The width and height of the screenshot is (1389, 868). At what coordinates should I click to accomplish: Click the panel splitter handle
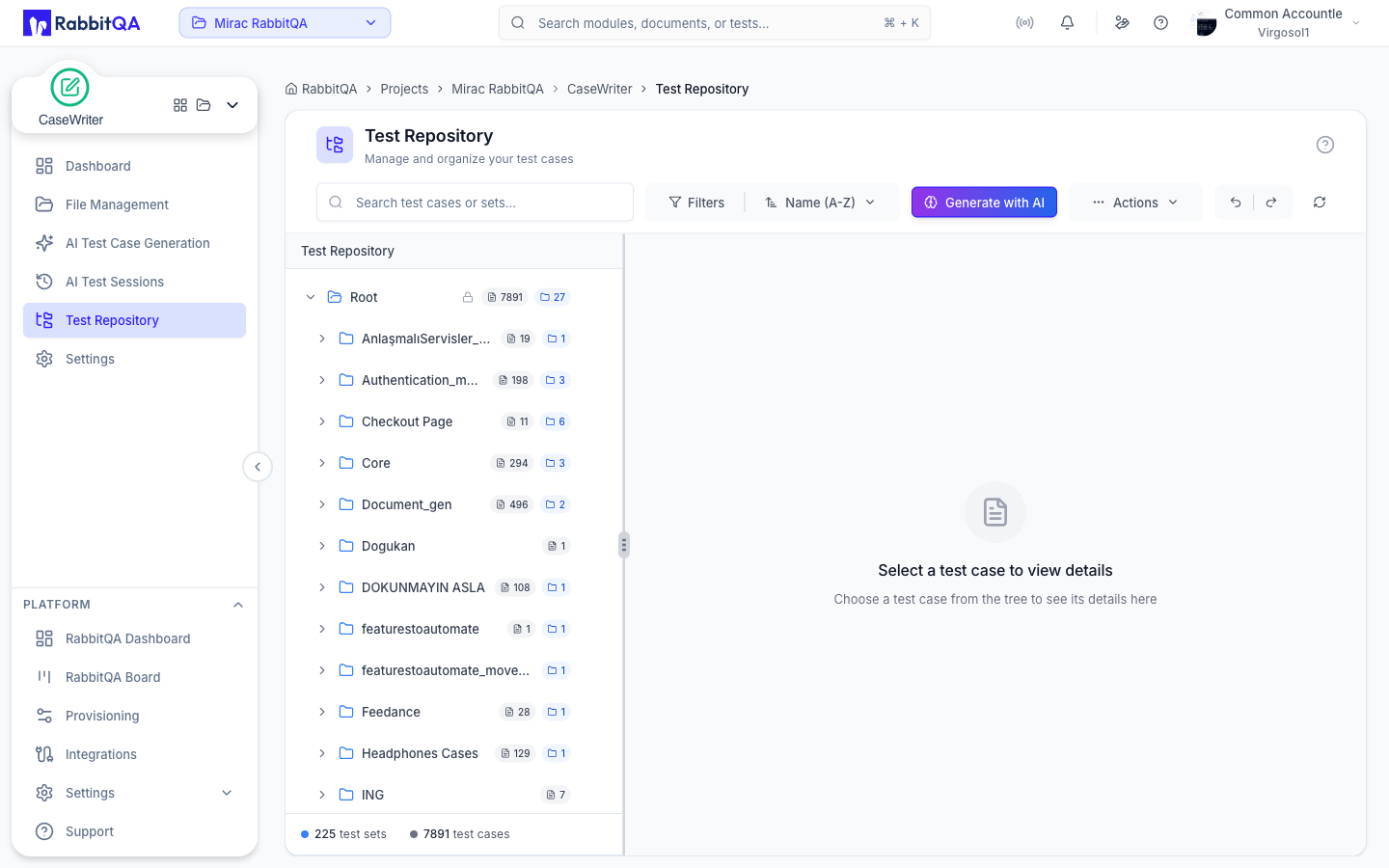[x=624, y=545]
